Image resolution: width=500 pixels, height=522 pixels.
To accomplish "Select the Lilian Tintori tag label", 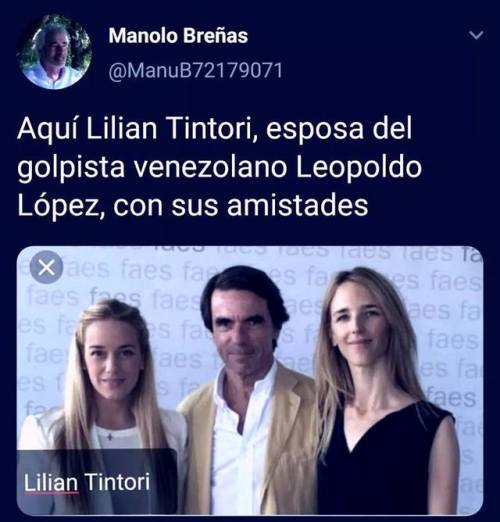I will [97, 482].
